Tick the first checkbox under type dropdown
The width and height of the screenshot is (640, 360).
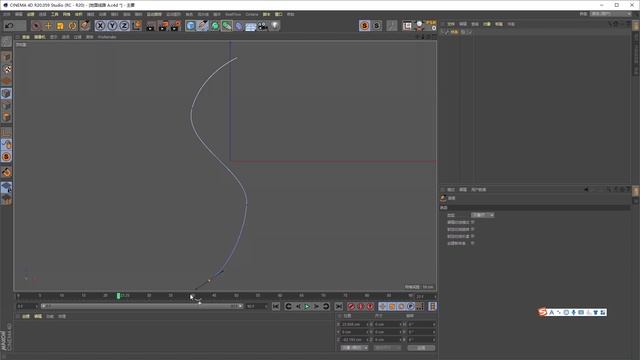(x=473, y=222)
